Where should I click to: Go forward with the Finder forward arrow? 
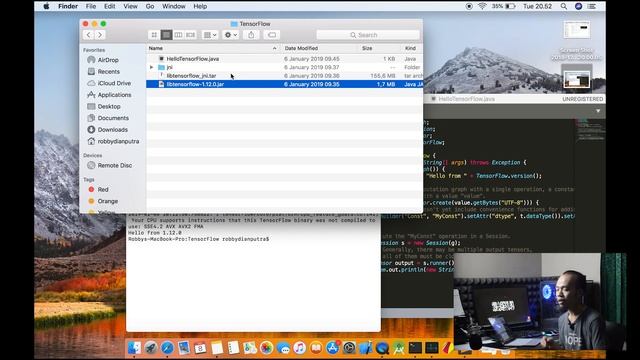(100, 35)
